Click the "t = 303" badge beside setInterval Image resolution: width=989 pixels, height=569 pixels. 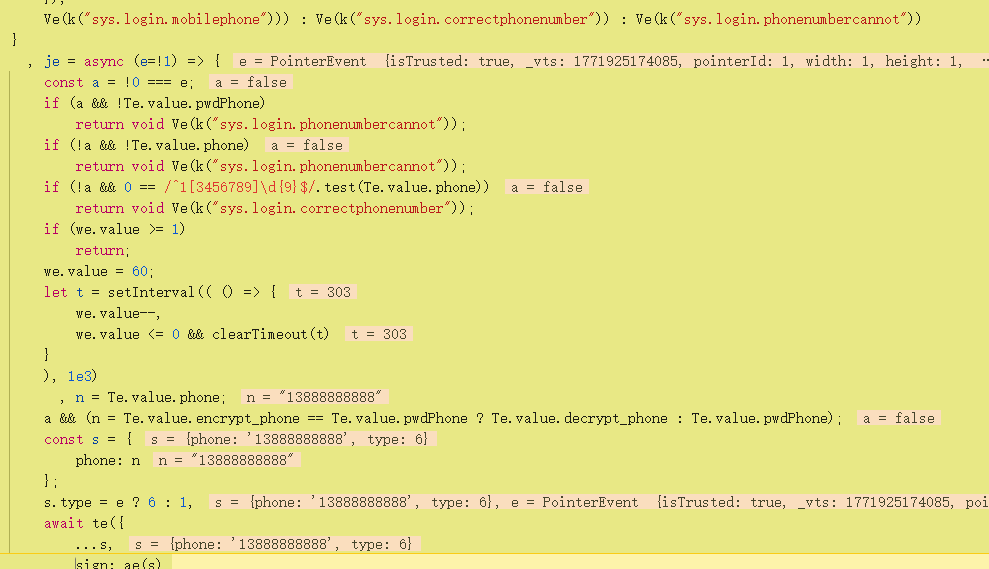[323, 292]
